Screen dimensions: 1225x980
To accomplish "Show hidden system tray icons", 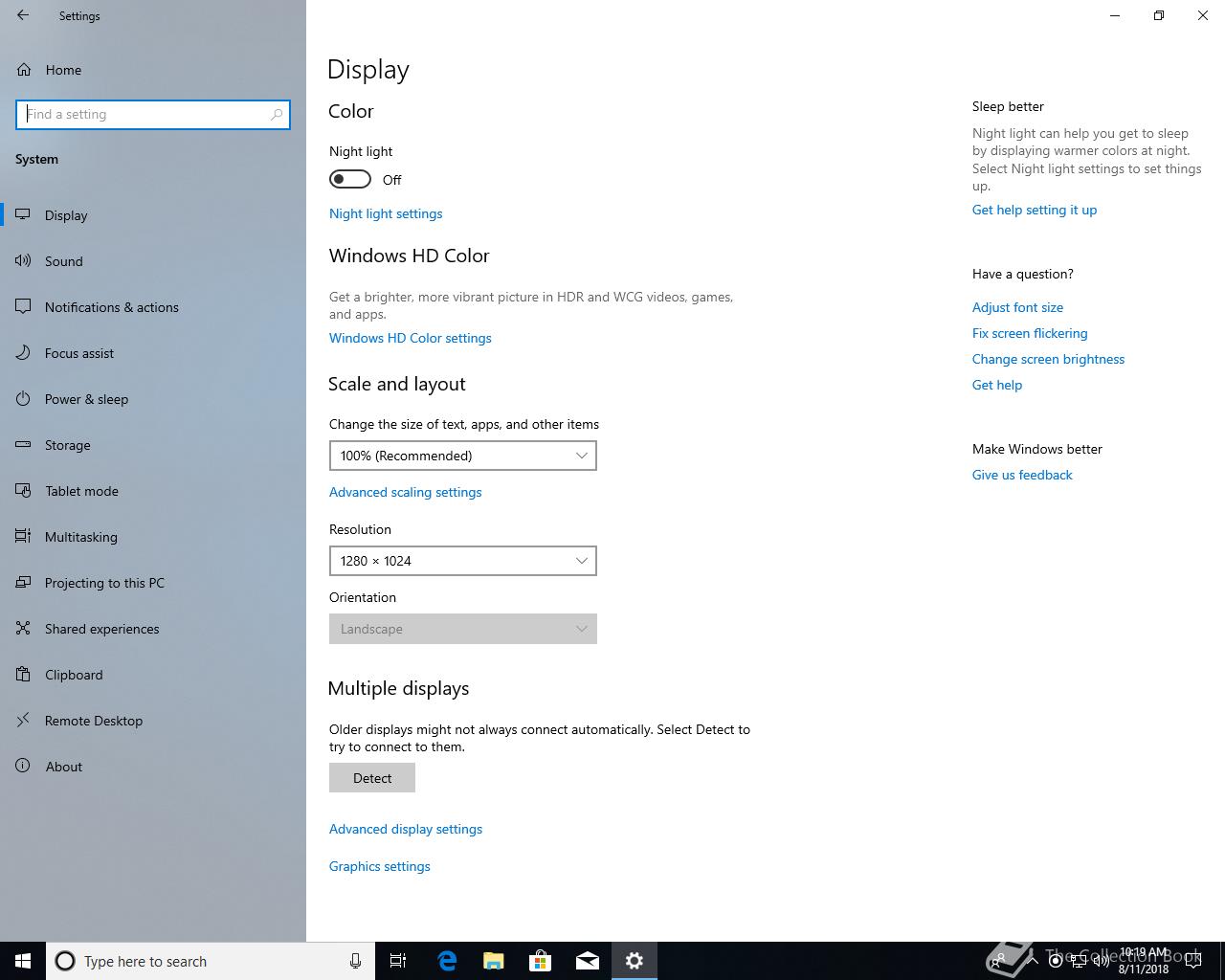I will [x=1033, y=961].
